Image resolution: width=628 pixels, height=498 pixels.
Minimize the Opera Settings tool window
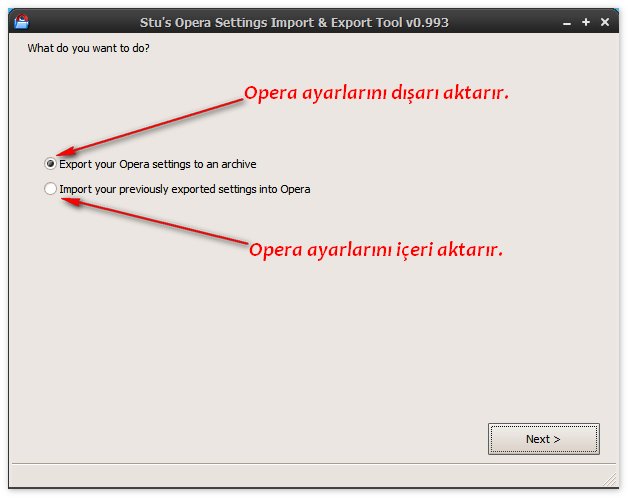coord(566,23)
